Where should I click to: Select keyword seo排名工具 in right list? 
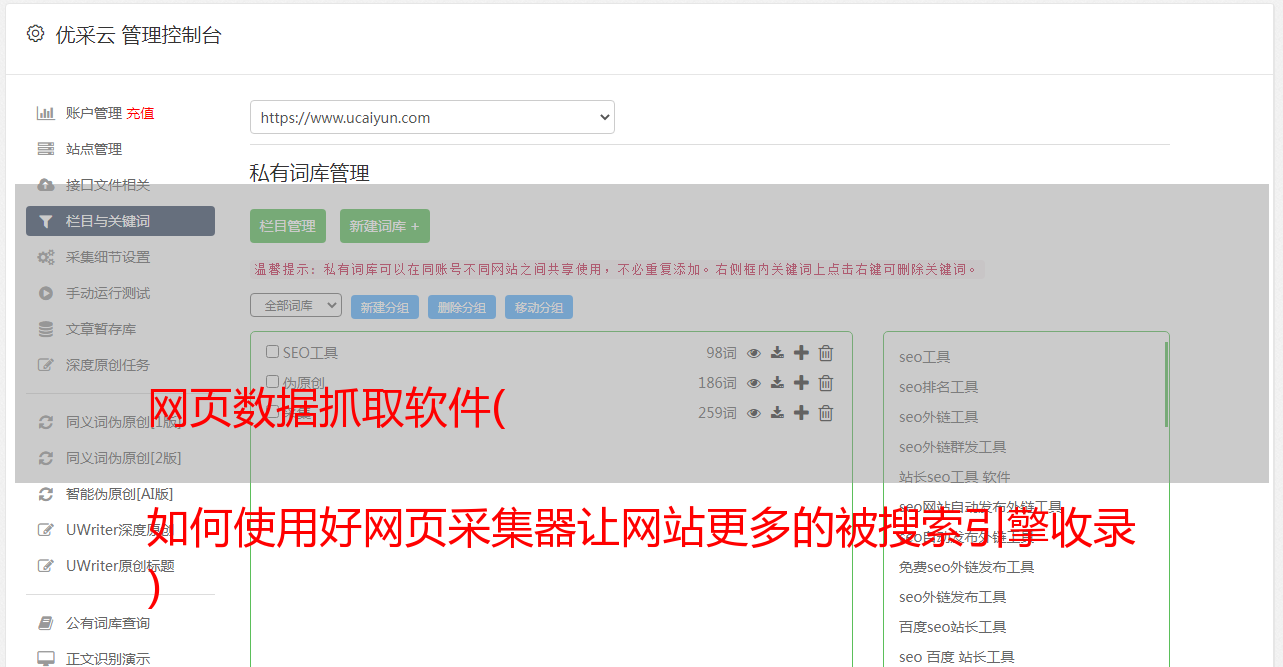click(938, 387)
